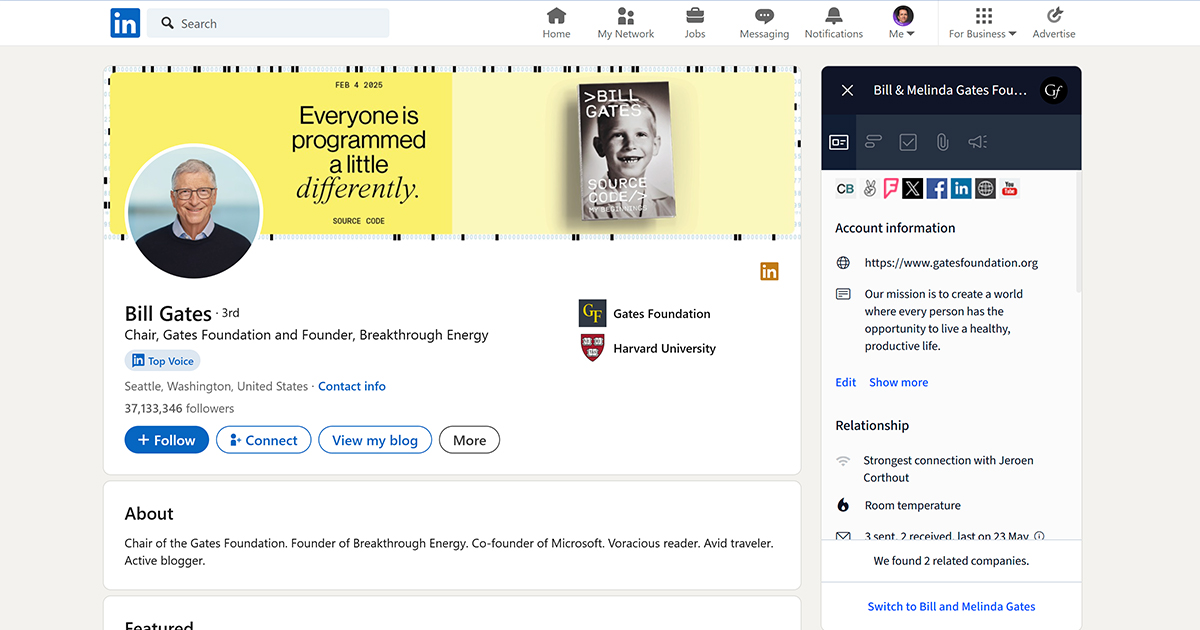This screenshot has width=1200, height=630.
Task: Click inside the LinkedIn Search field
Action: pos(268,23)
